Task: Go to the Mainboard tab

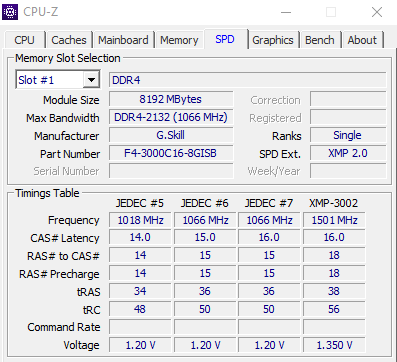Action: pyautogui.click(x=123, y=40)
